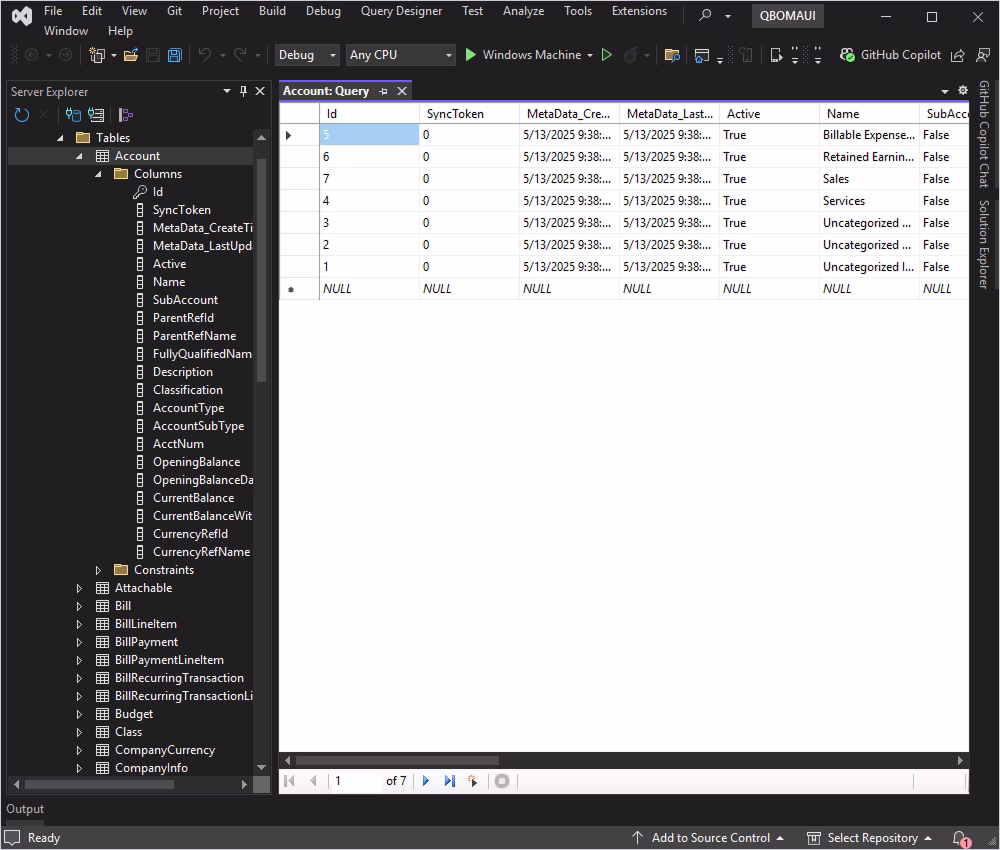Expand the Attachable table

pyautogui.click(x=79, y=588)
